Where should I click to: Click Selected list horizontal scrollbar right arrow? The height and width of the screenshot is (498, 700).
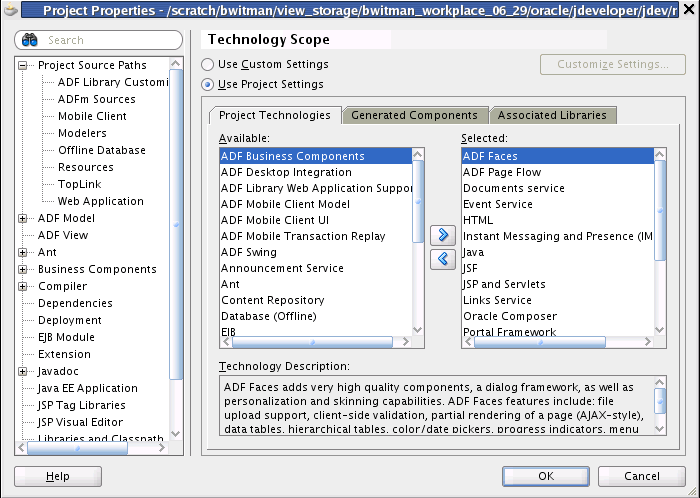[648, 342]
